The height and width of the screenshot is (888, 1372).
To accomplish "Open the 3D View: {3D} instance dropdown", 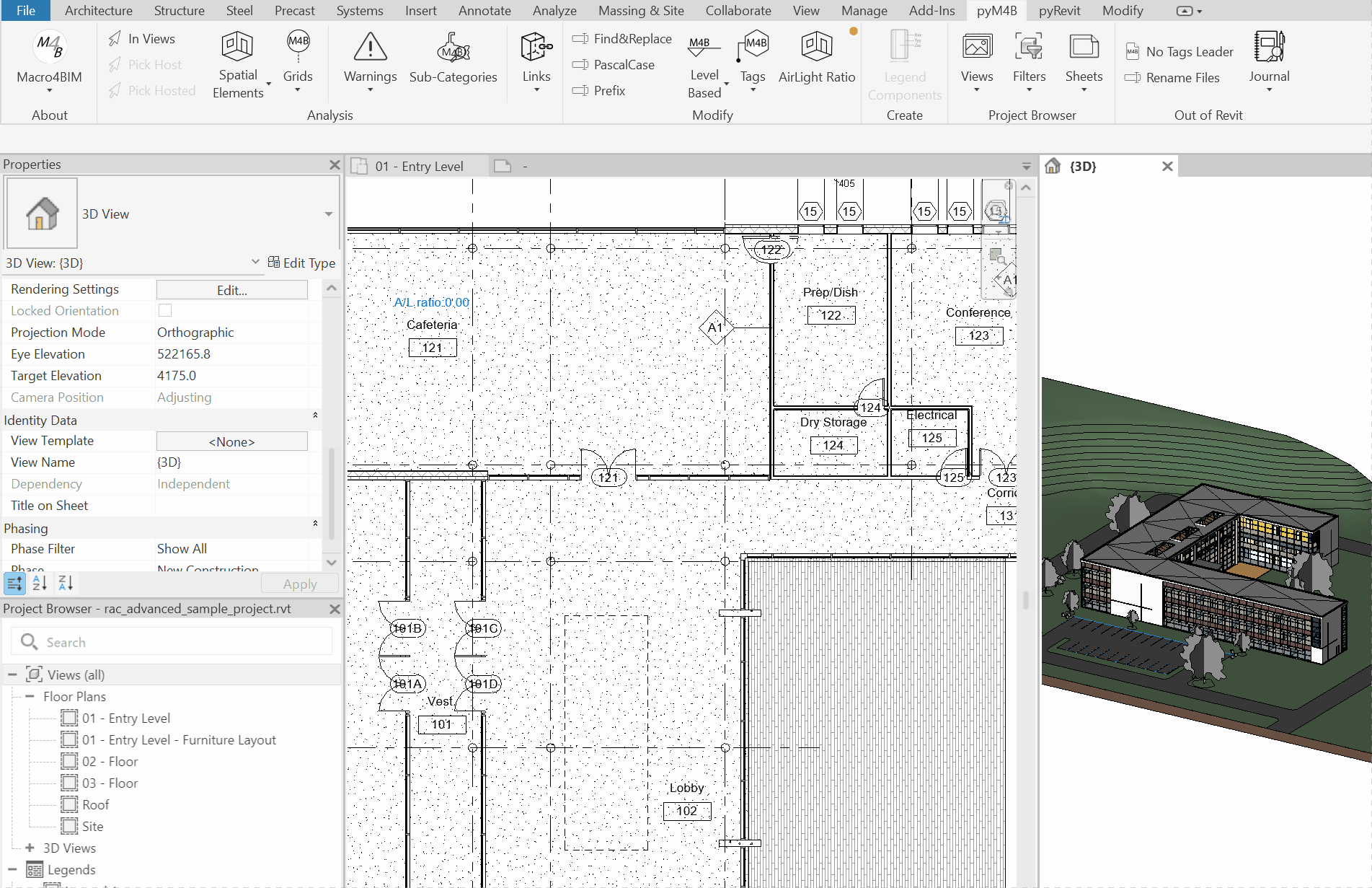I will click(255, 262).
